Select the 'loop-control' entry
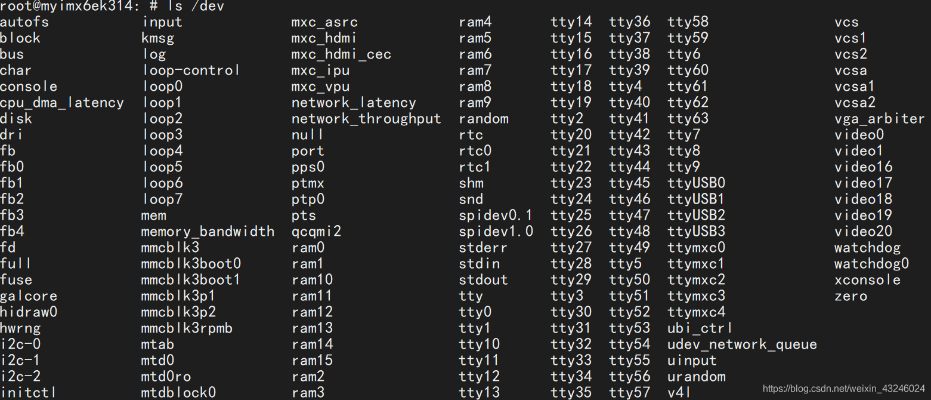 pos(190,70)
